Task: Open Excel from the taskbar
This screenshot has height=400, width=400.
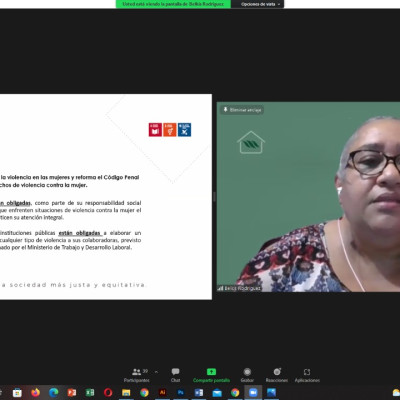Action: click(90, 393)
